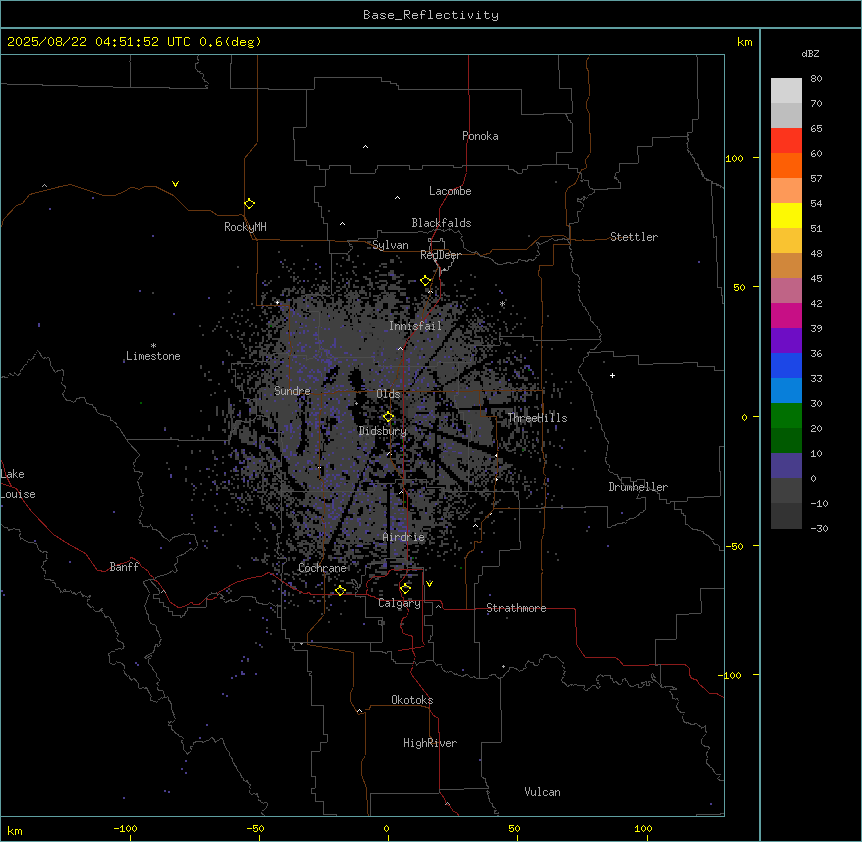Select the Ponoka city label
Image resolution: width=862 pixels, height=842 pixels.
click(480, 136)
